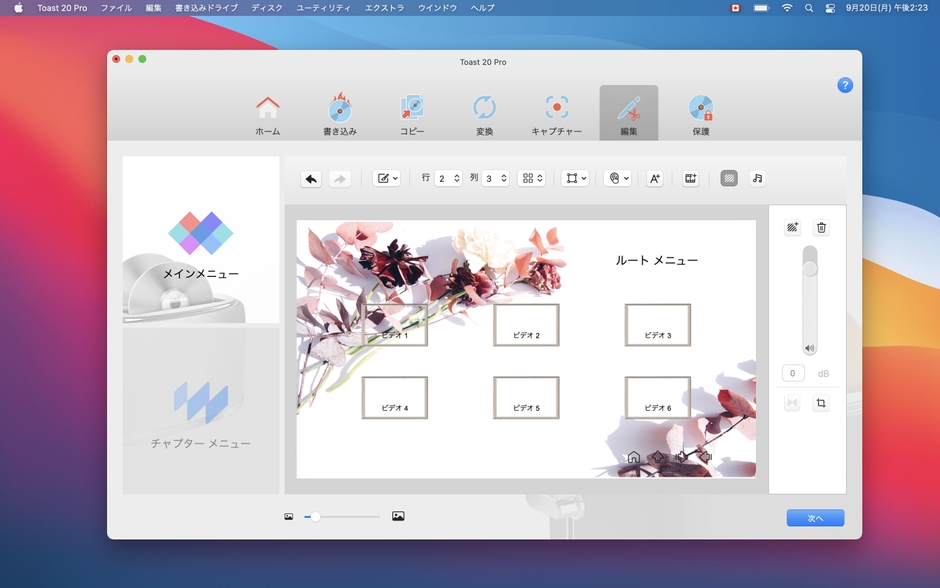Adjust the volume slider handle
Viewport: 940px width, 588px height.
(811, 268)
